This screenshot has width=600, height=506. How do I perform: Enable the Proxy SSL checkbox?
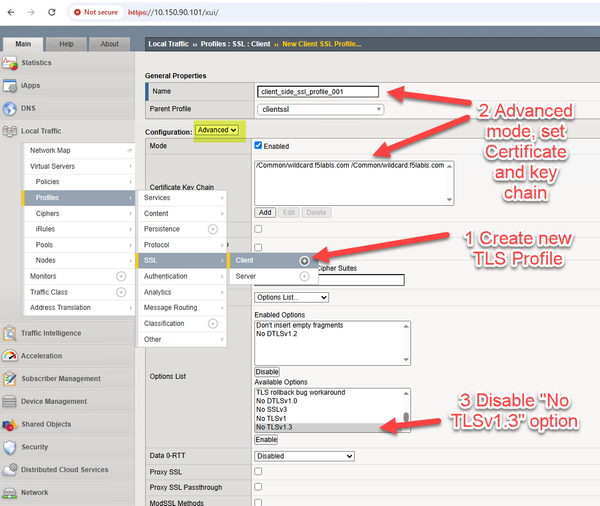pos(258,471)
